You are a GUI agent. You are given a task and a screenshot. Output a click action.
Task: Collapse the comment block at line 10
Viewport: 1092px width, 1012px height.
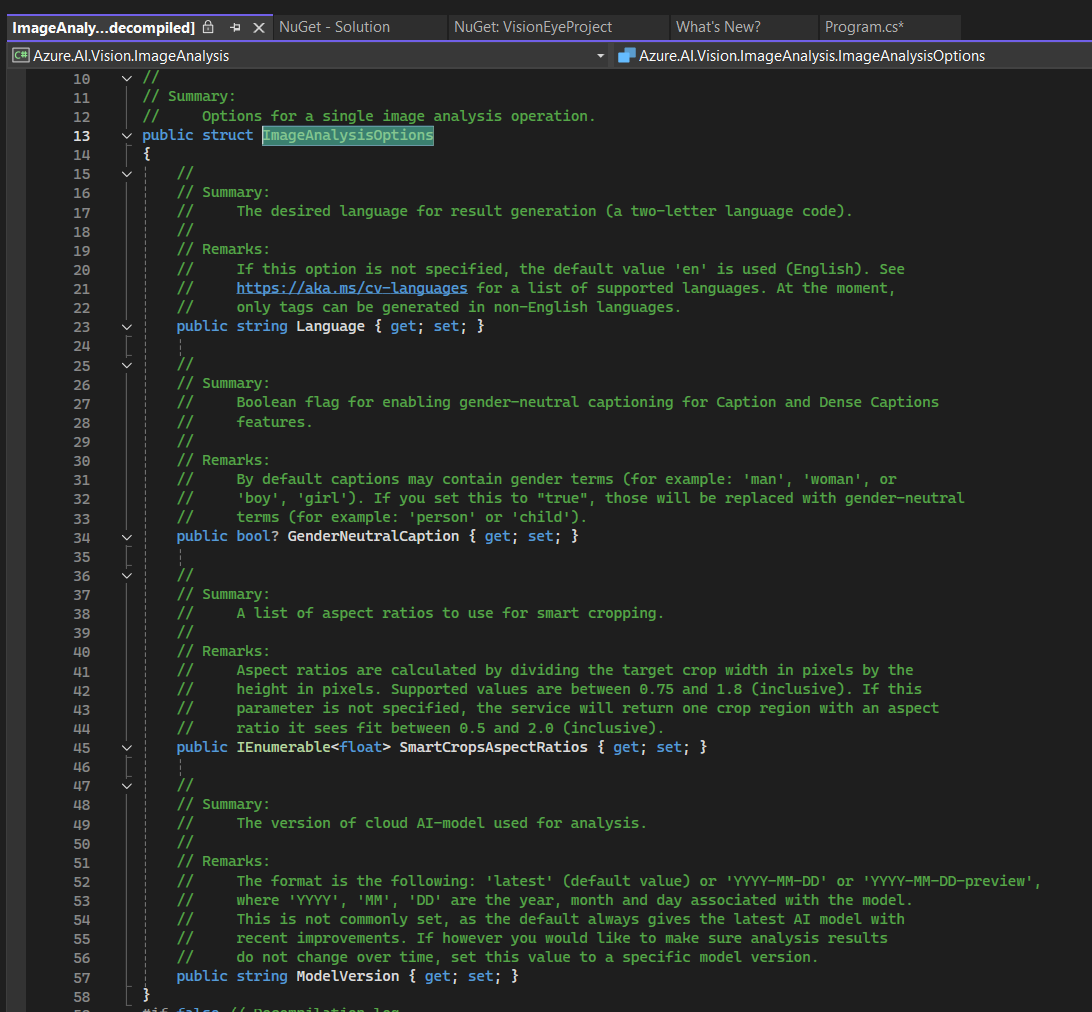127,78
